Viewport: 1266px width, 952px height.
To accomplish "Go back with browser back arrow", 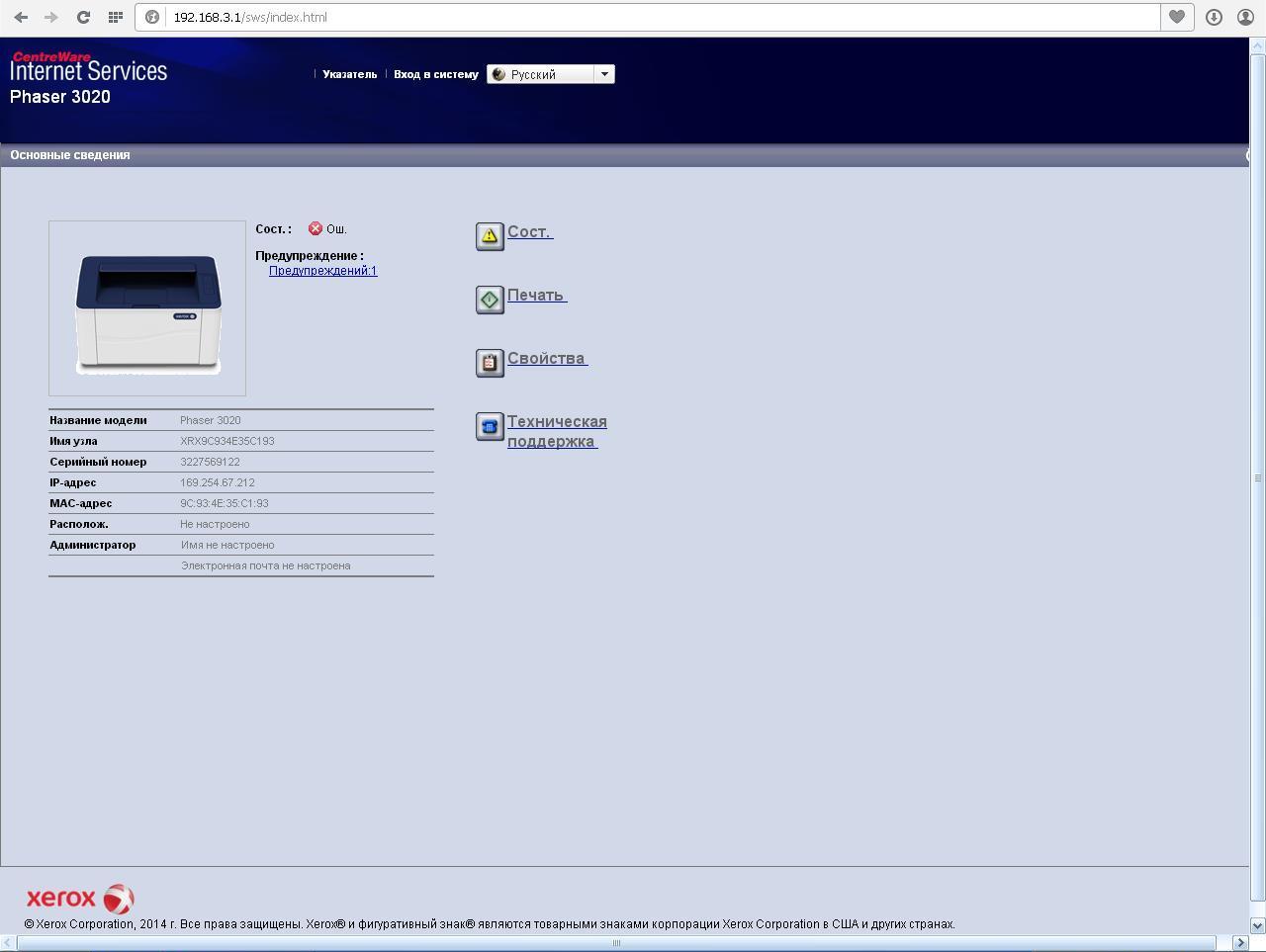I will [21, 17].
